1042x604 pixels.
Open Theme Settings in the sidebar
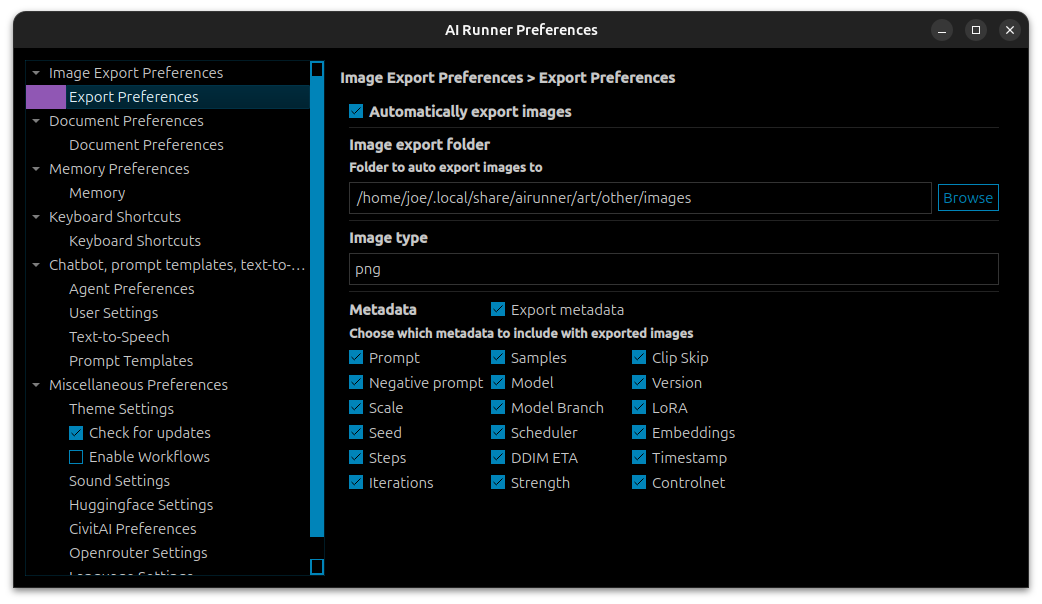pos(121,409)
